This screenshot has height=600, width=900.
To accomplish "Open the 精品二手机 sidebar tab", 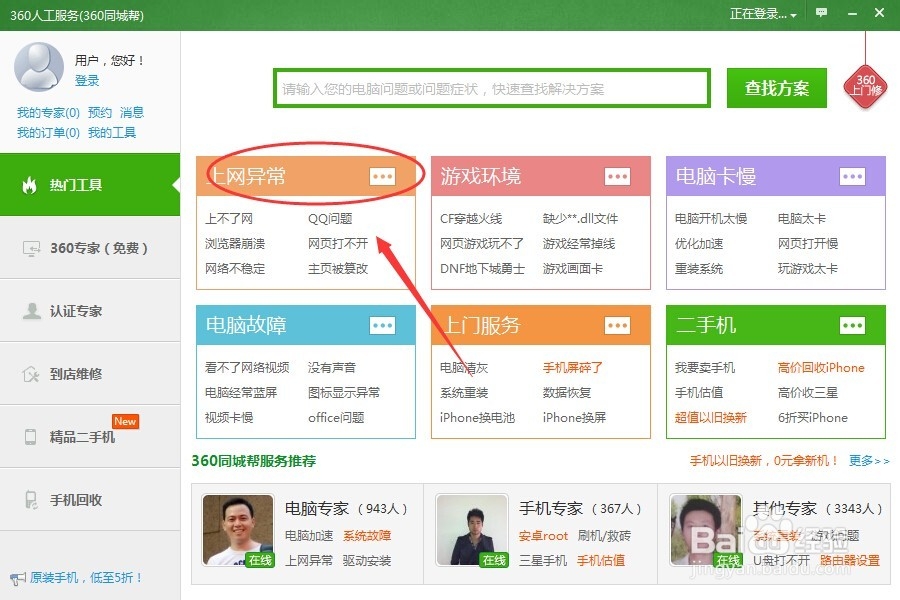I will [x=90, y=437].
